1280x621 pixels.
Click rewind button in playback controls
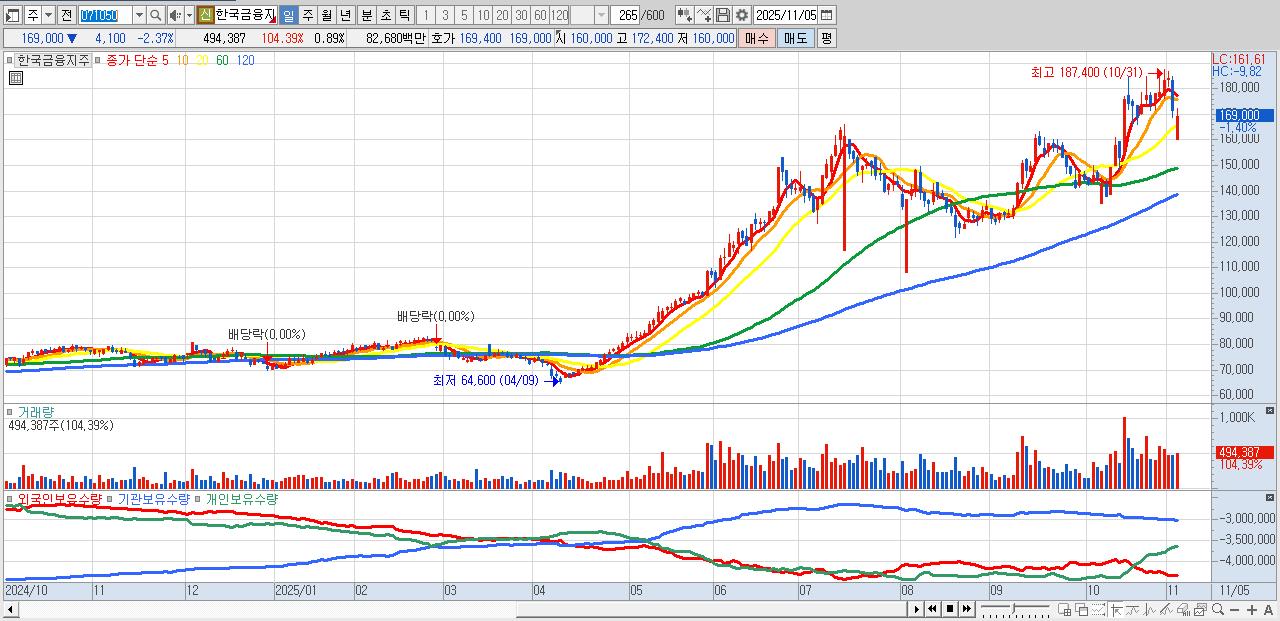[x=932, y=609]
